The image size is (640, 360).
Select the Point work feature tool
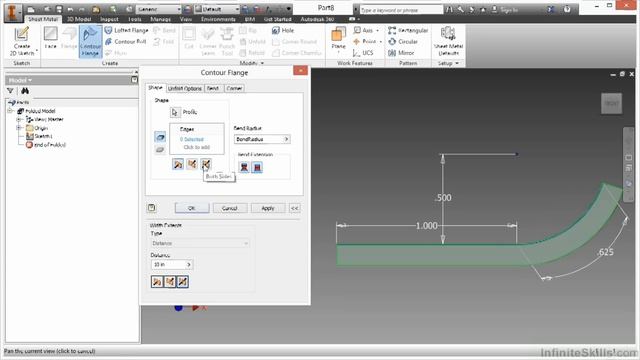point(367,42)
